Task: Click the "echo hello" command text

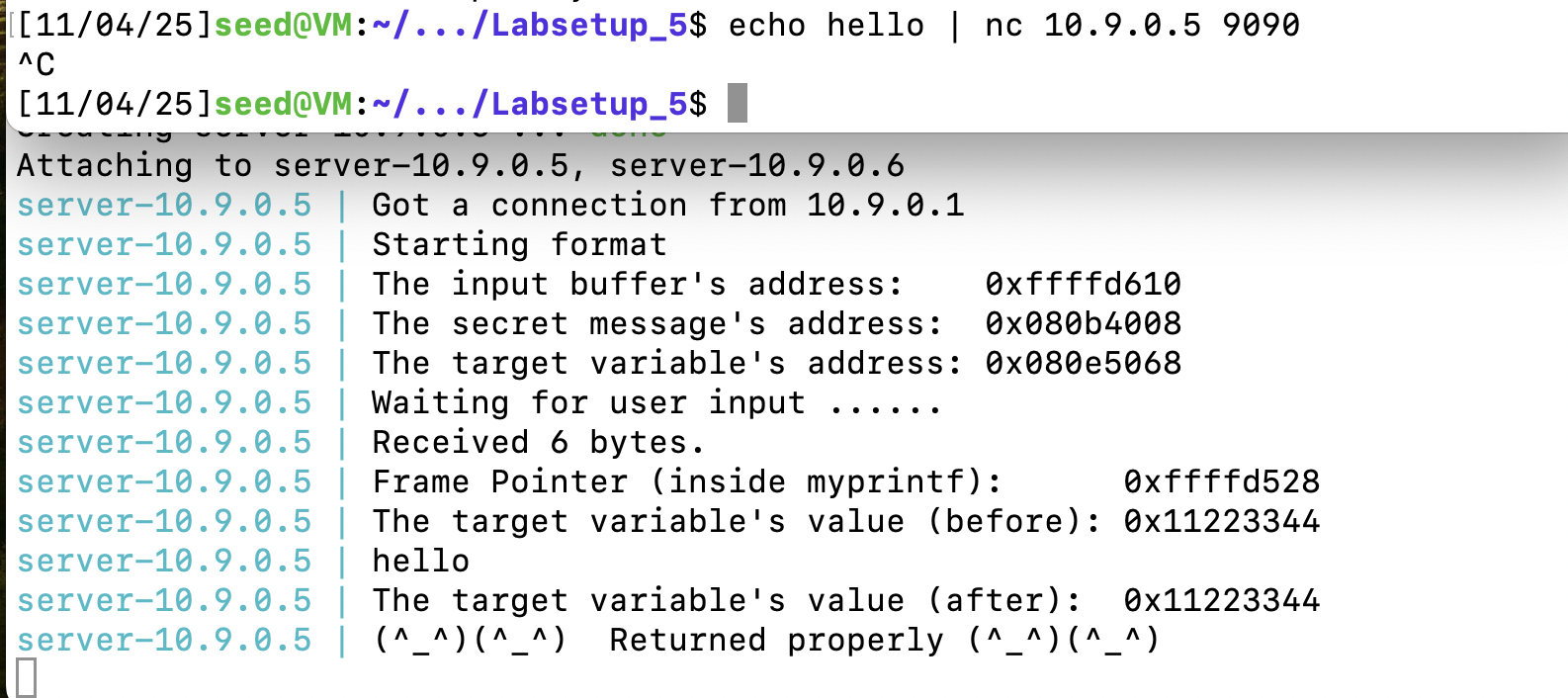Action: [x=826, y=25]
